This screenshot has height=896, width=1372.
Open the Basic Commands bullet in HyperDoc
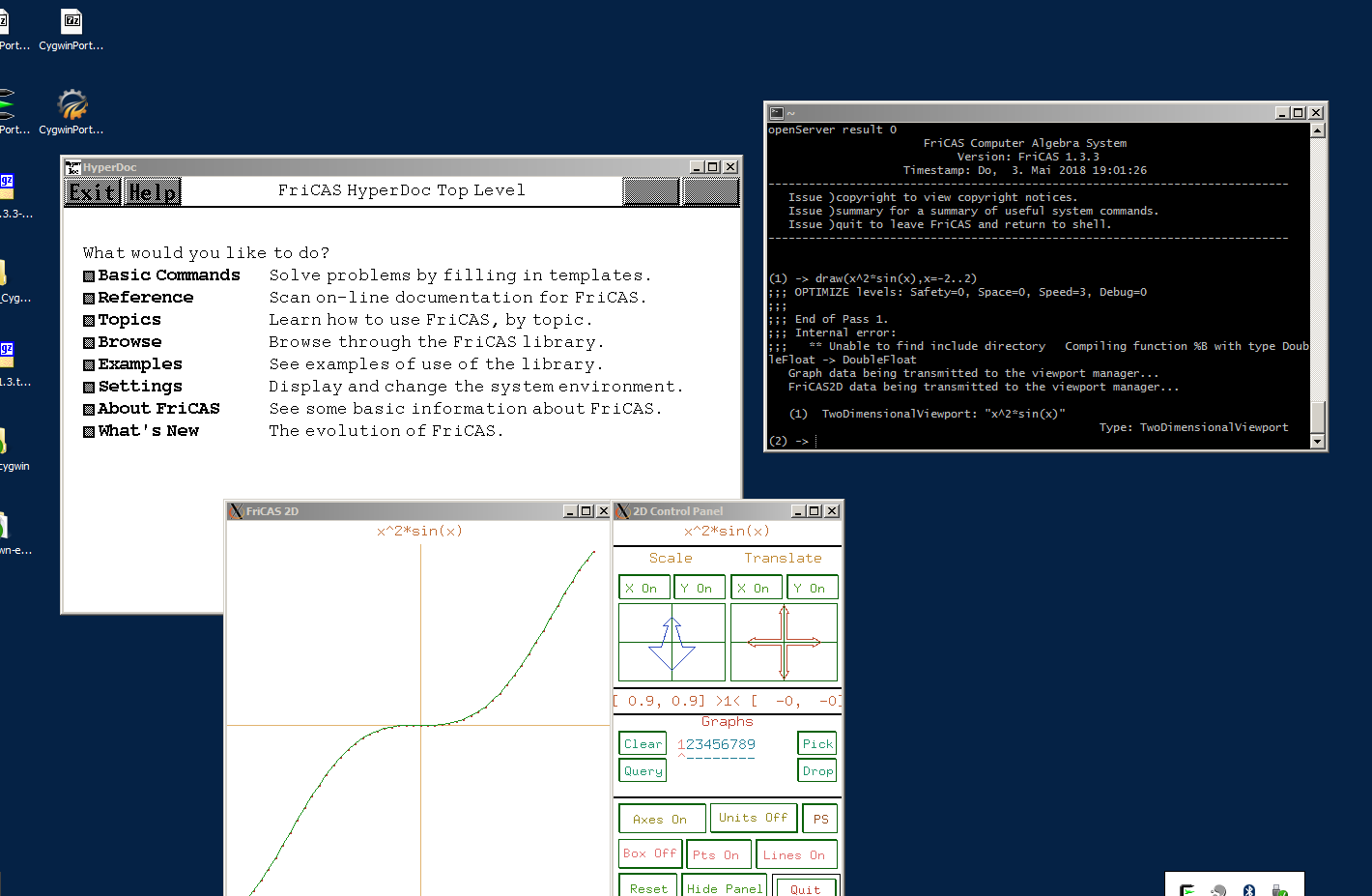pyautogui.click(x=89, y=276)
